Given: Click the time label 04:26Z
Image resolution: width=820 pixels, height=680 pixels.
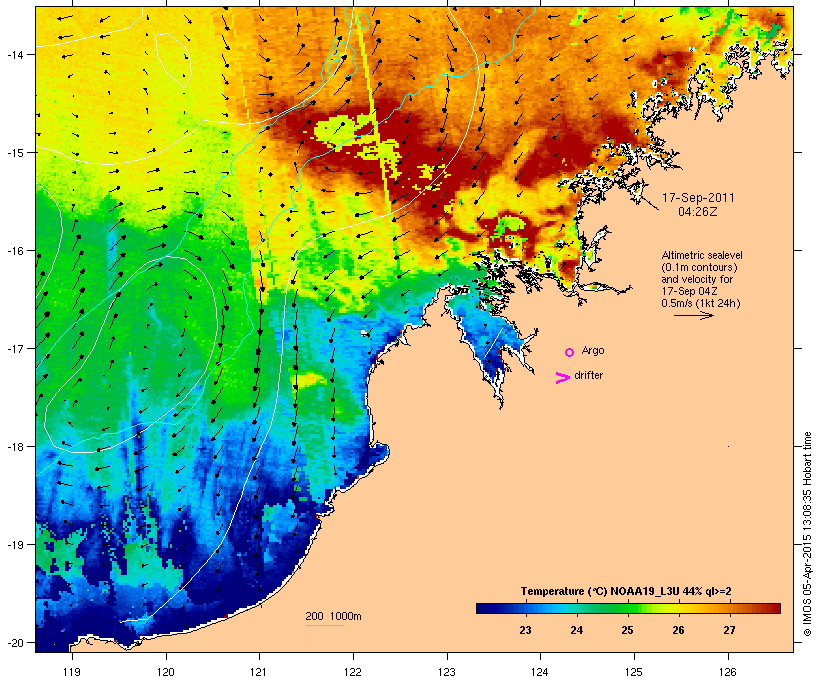Looking at the screenshot, I should (x=698, y=212).
